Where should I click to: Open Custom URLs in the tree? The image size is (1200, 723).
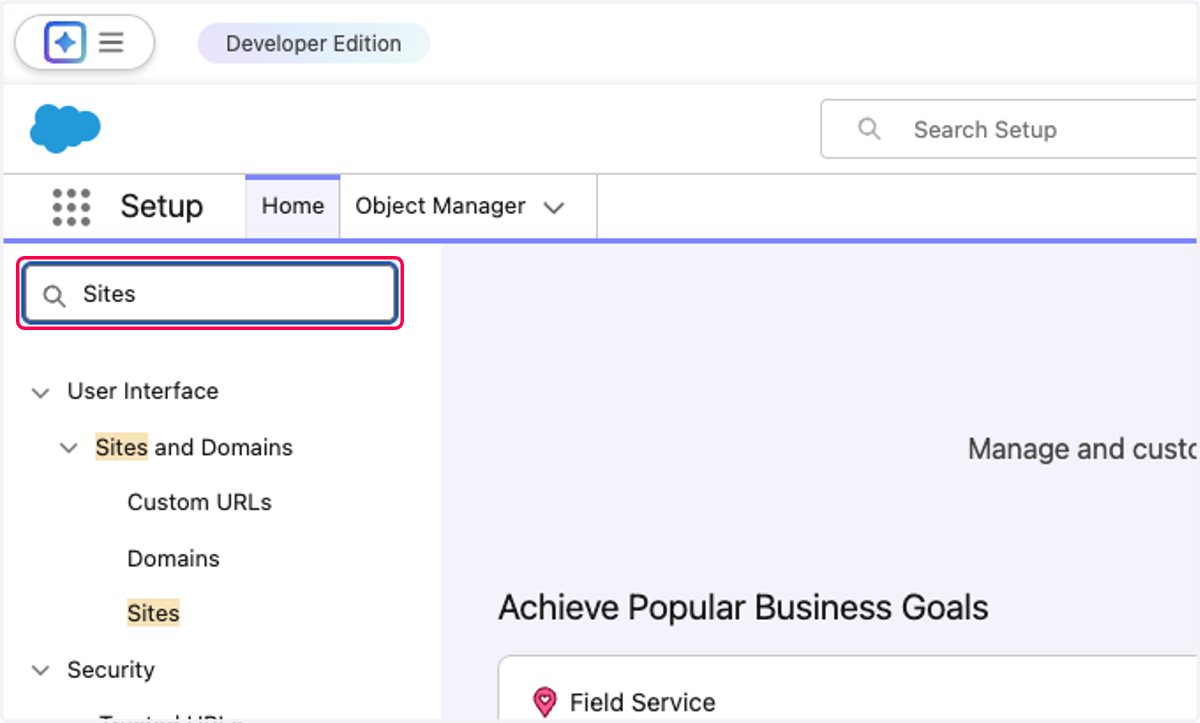coord(199,502)
